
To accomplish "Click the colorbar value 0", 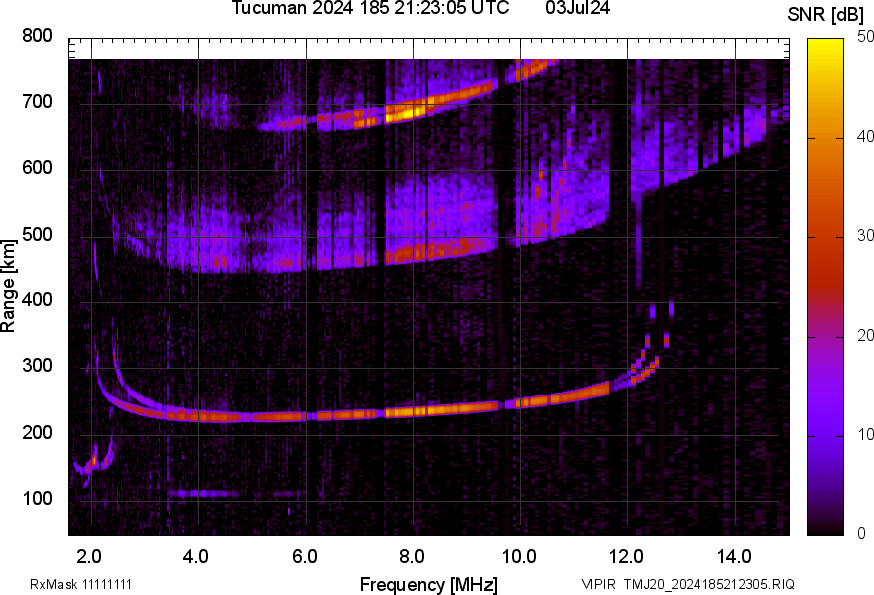I will pyautogui.click(x=861, y=534).
